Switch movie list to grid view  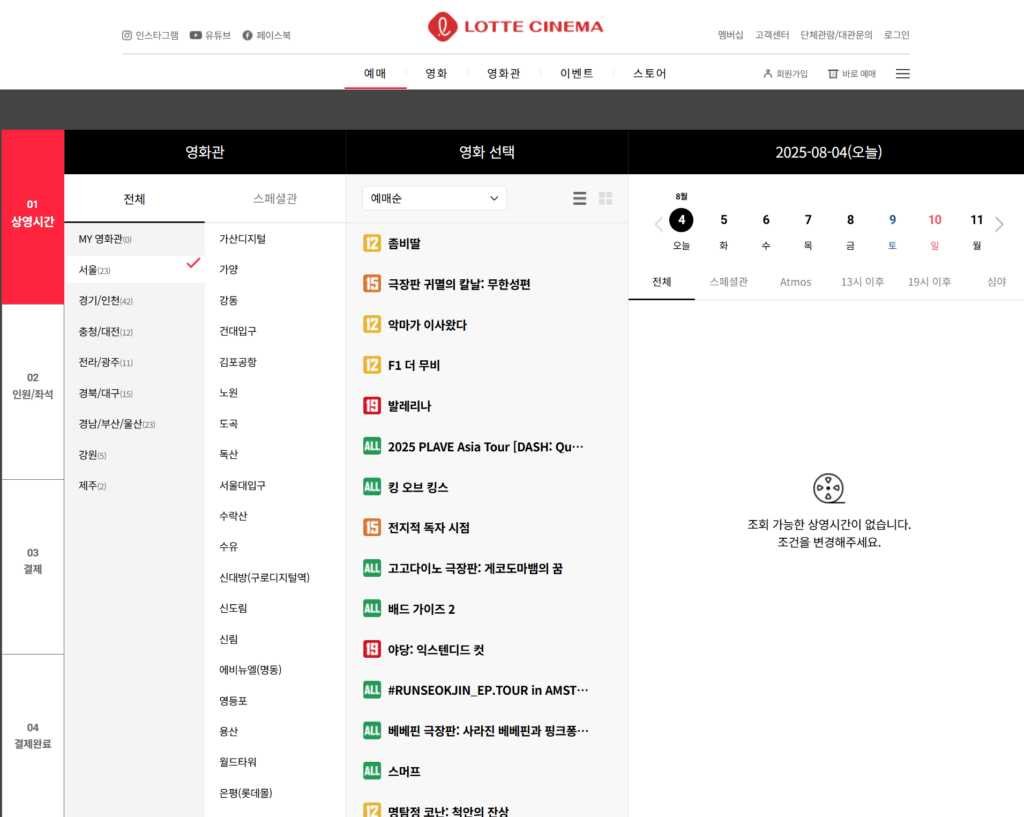605,198
